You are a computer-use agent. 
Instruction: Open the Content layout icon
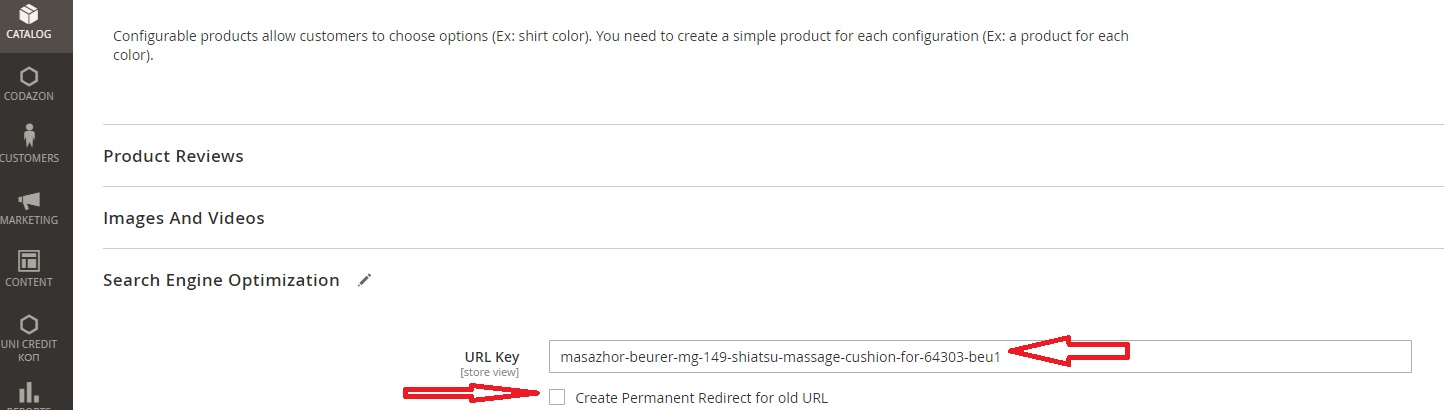point(29,261)
